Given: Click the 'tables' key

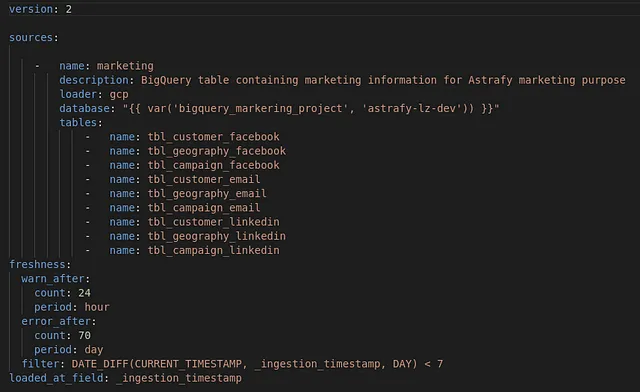Looking at the screenshot, I should pyautogui.click(x=78, y=122).
